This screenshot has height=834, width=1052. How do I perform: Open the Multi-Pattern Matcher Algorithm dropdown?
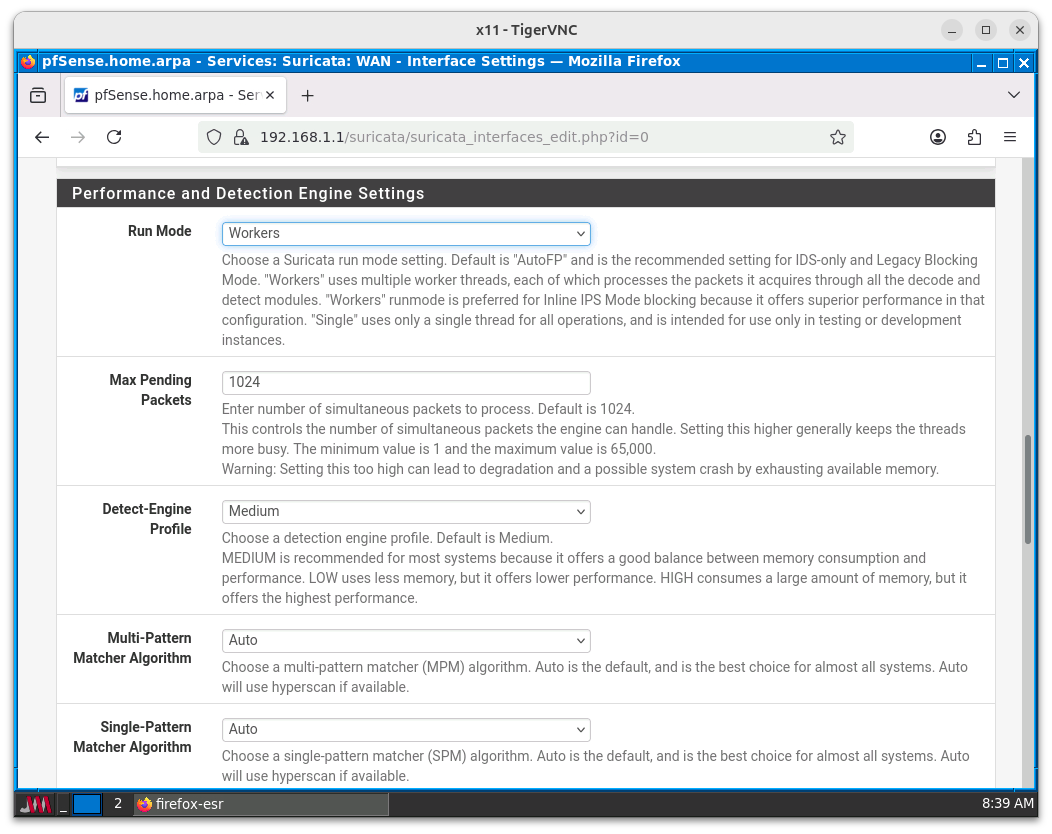point(406,641)
